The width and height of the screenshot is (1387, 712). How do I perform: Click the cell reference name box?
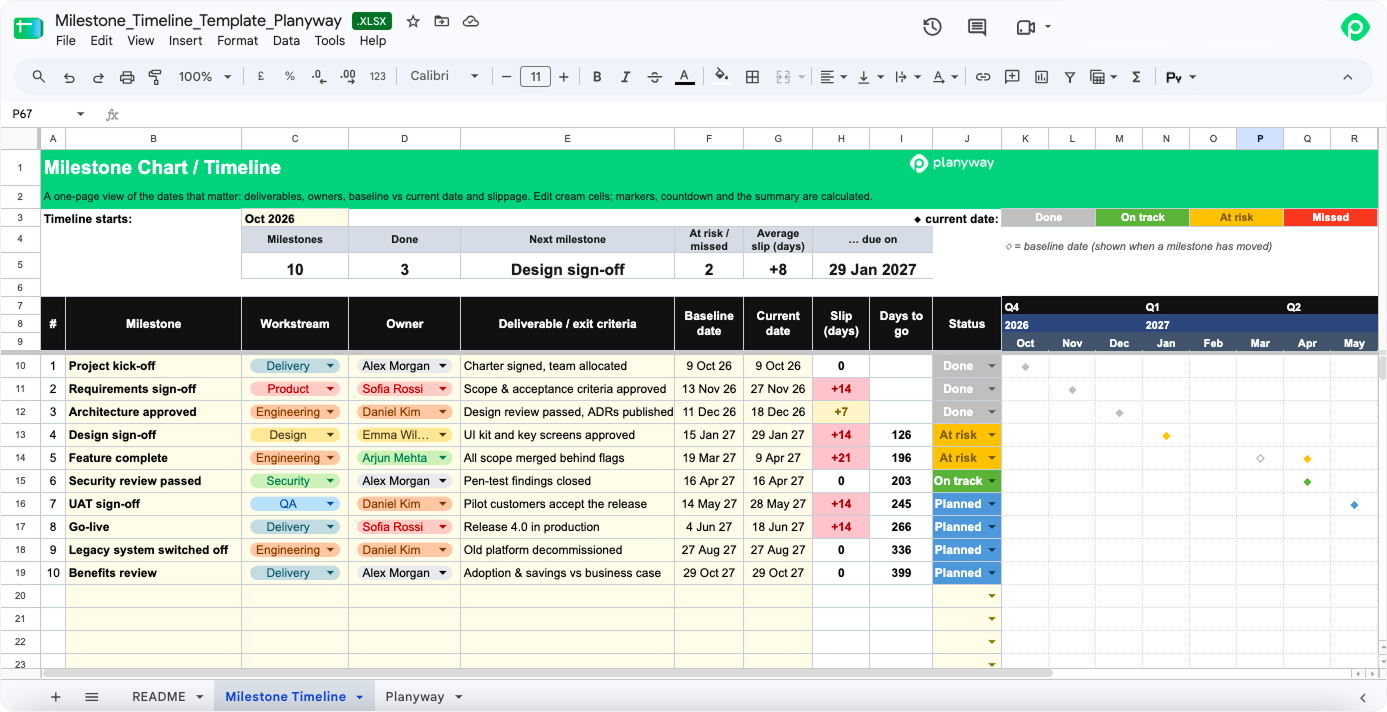(x=38, y=115)
